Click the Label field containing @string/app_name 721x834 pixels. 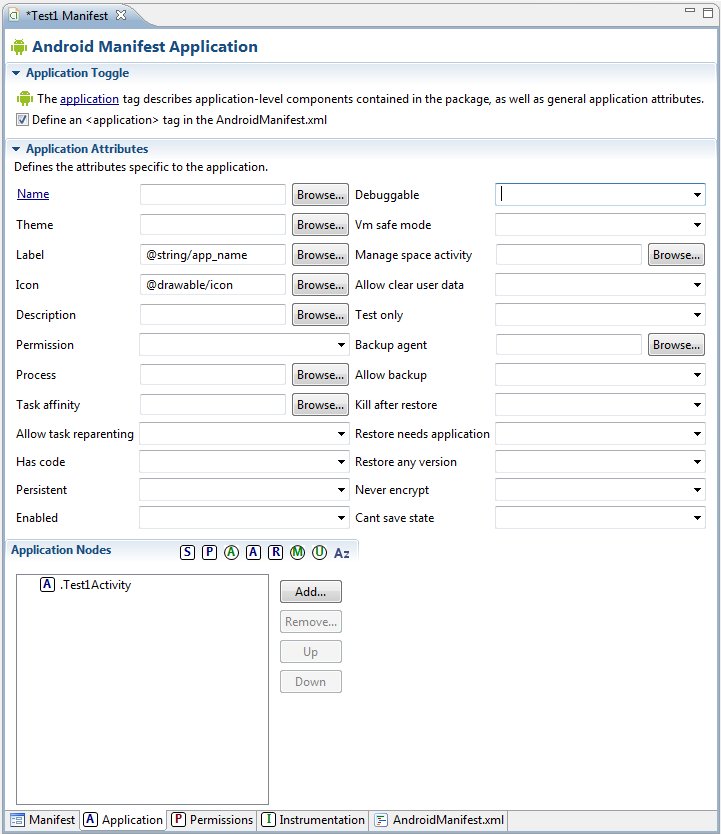pyautogui.click(x=213, y=255)
